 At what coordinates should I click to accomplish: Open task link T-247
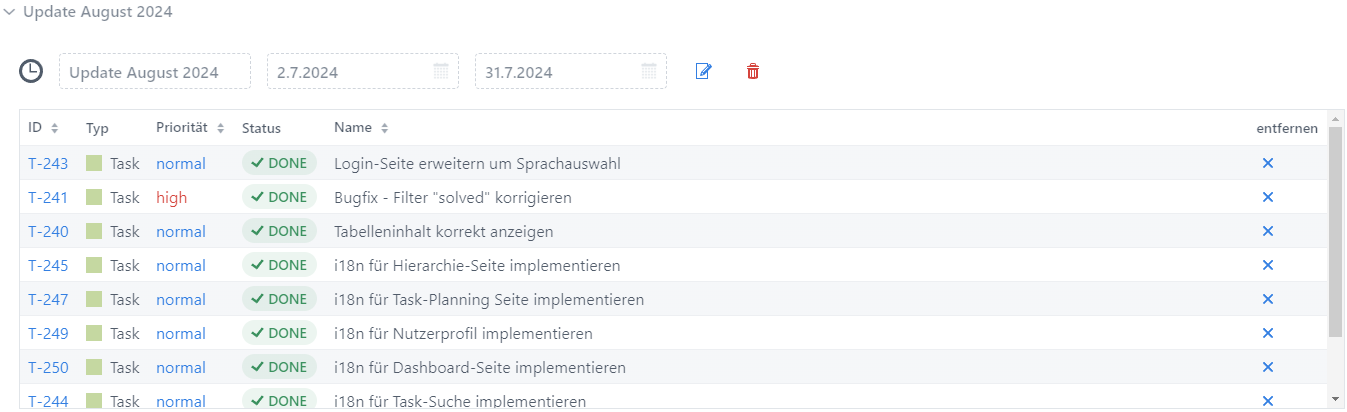pyautogui.click(x=48, y=299)
